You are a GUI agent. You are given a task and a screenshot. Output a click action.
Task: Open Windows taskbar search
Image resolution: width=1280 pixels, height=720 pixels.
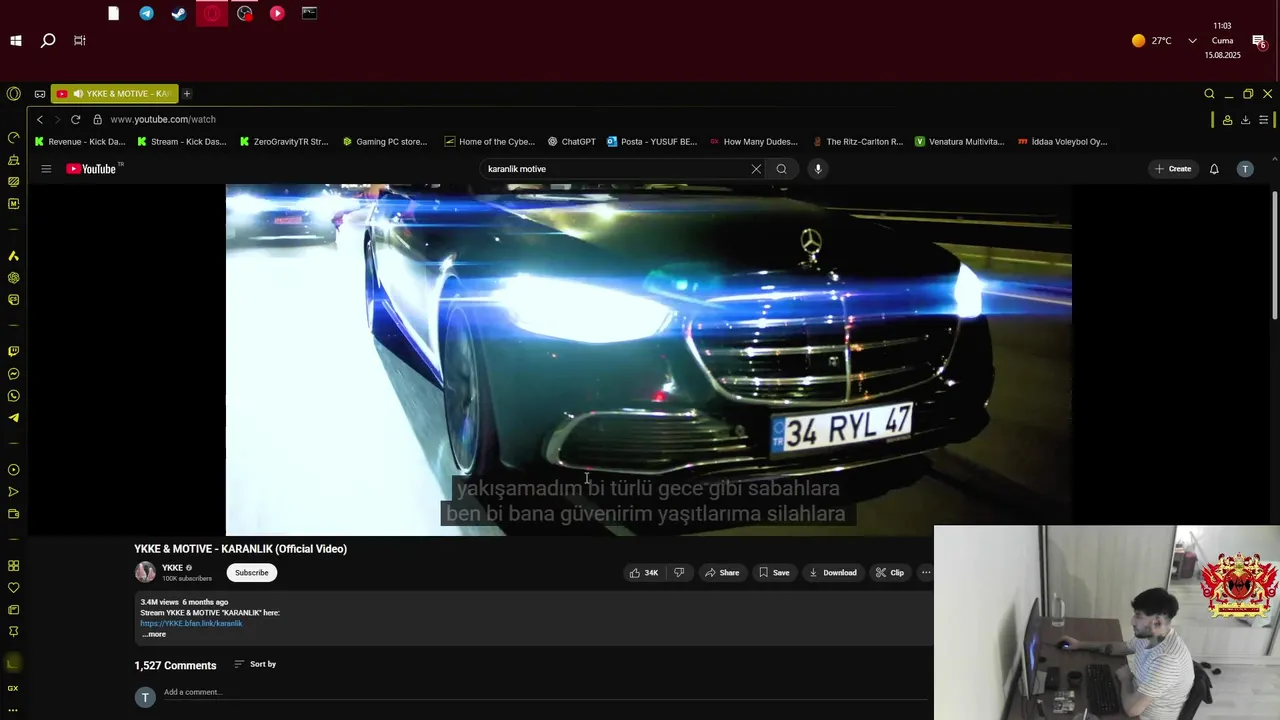[48, 41]
